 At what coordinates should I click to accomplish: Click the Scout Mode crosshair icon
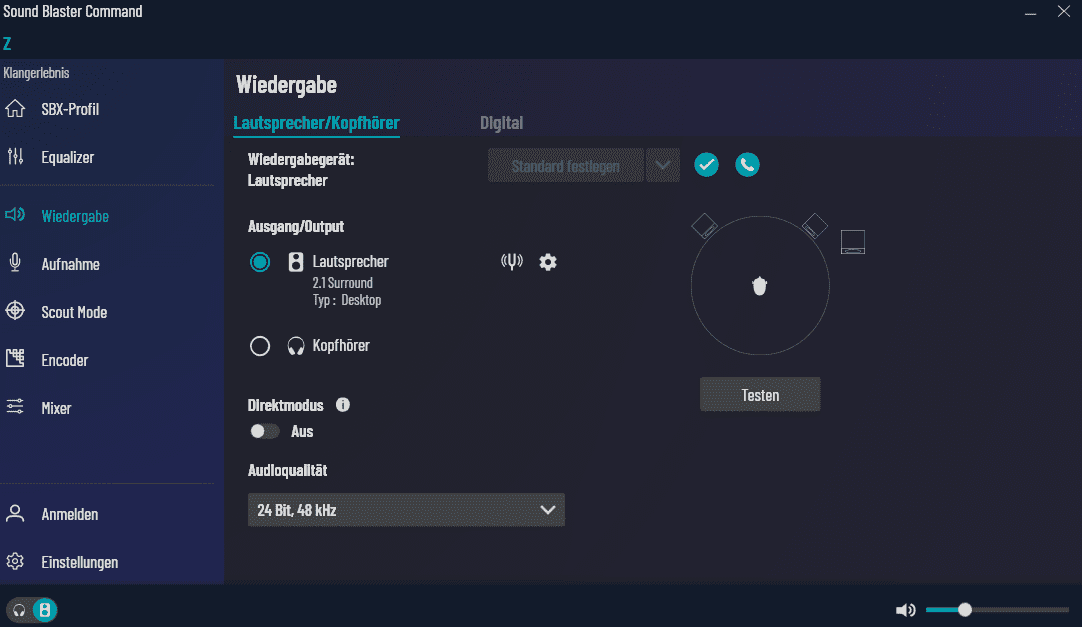click(15, 311)
